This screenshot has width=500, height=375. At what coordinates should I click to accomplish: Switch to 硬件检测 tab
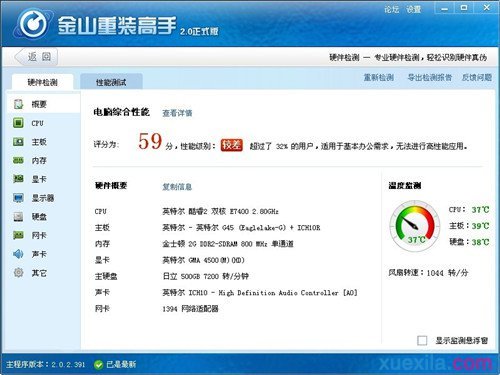43,82
